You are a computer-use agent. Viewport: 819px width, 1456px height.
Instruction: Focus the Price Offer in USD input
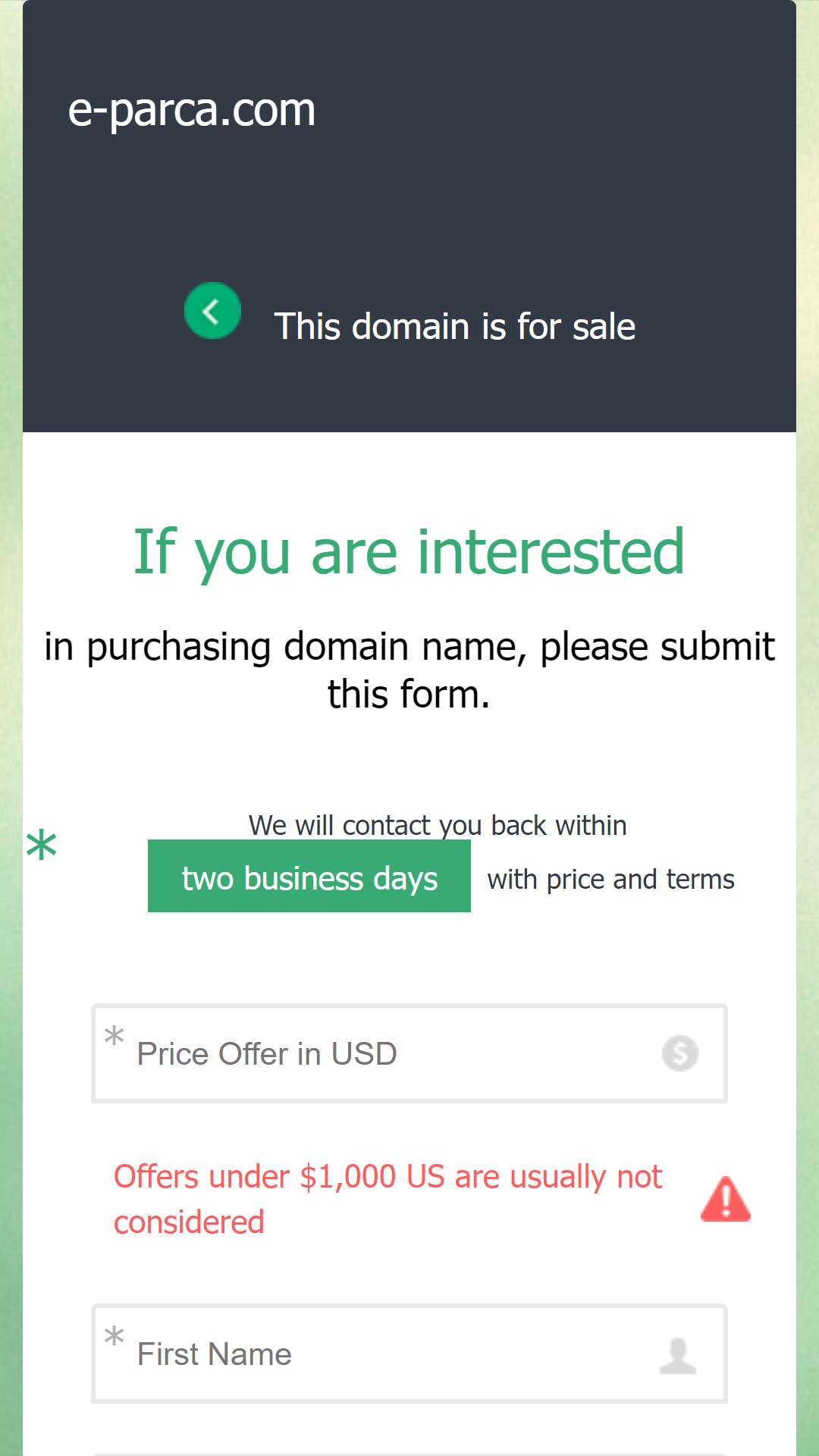point(409,1053)
